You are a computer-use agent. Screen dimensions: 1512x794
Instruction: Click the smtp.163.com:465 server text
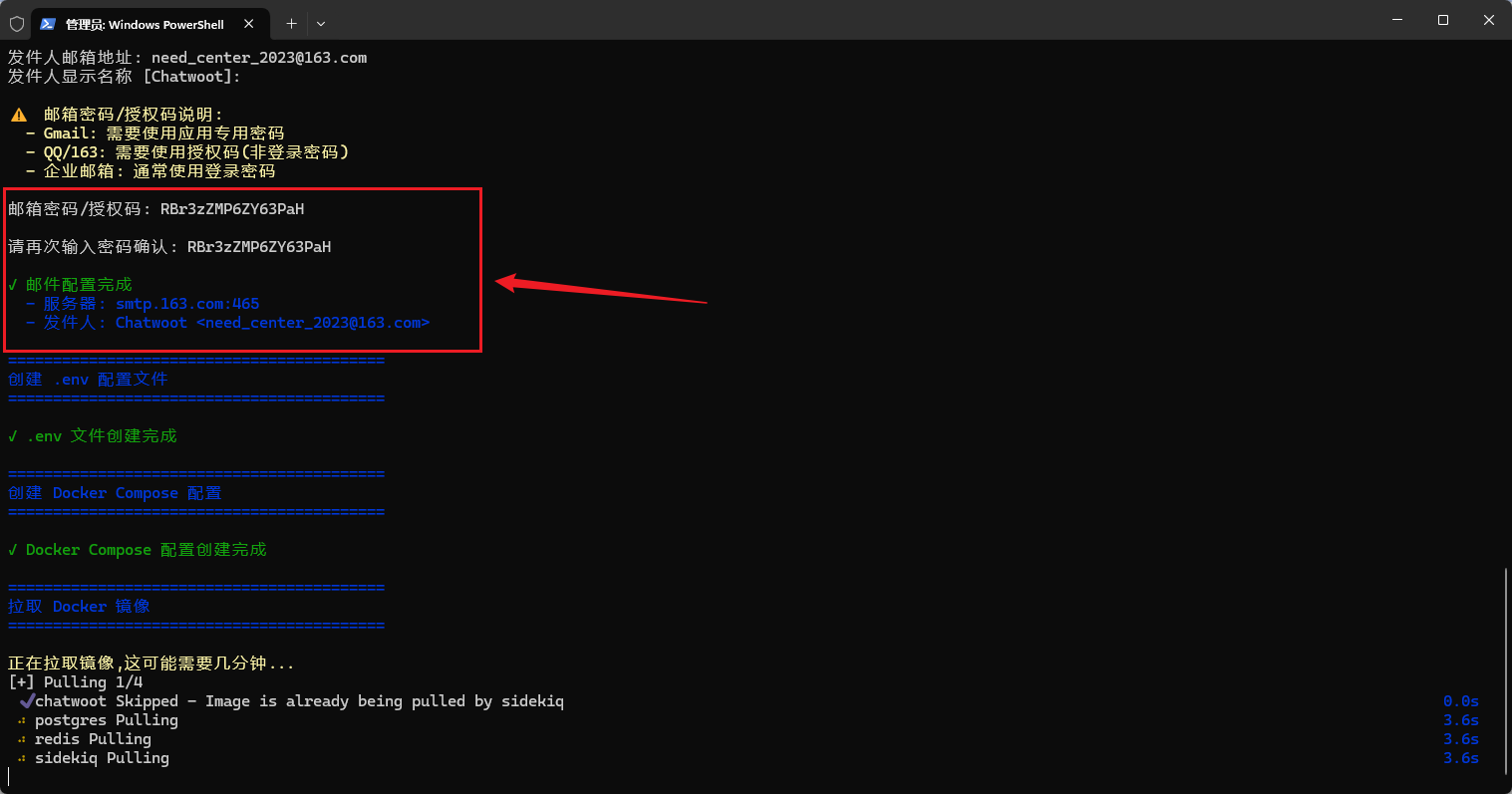(x=187, y=304)
